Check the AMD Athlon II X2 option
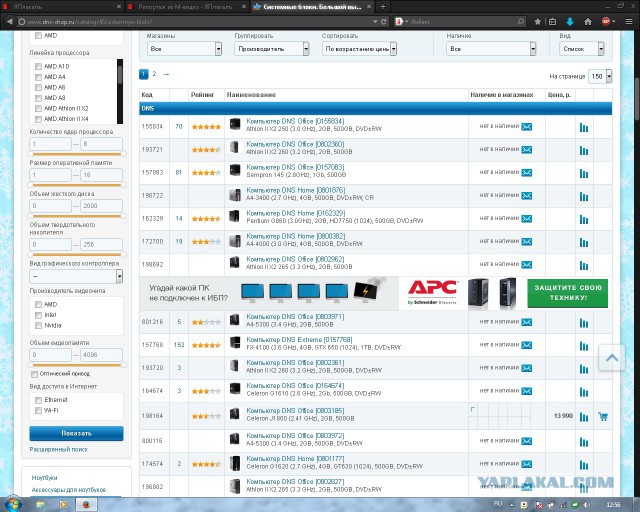Screen dimensions: 640x512 (x=38, y=109)
